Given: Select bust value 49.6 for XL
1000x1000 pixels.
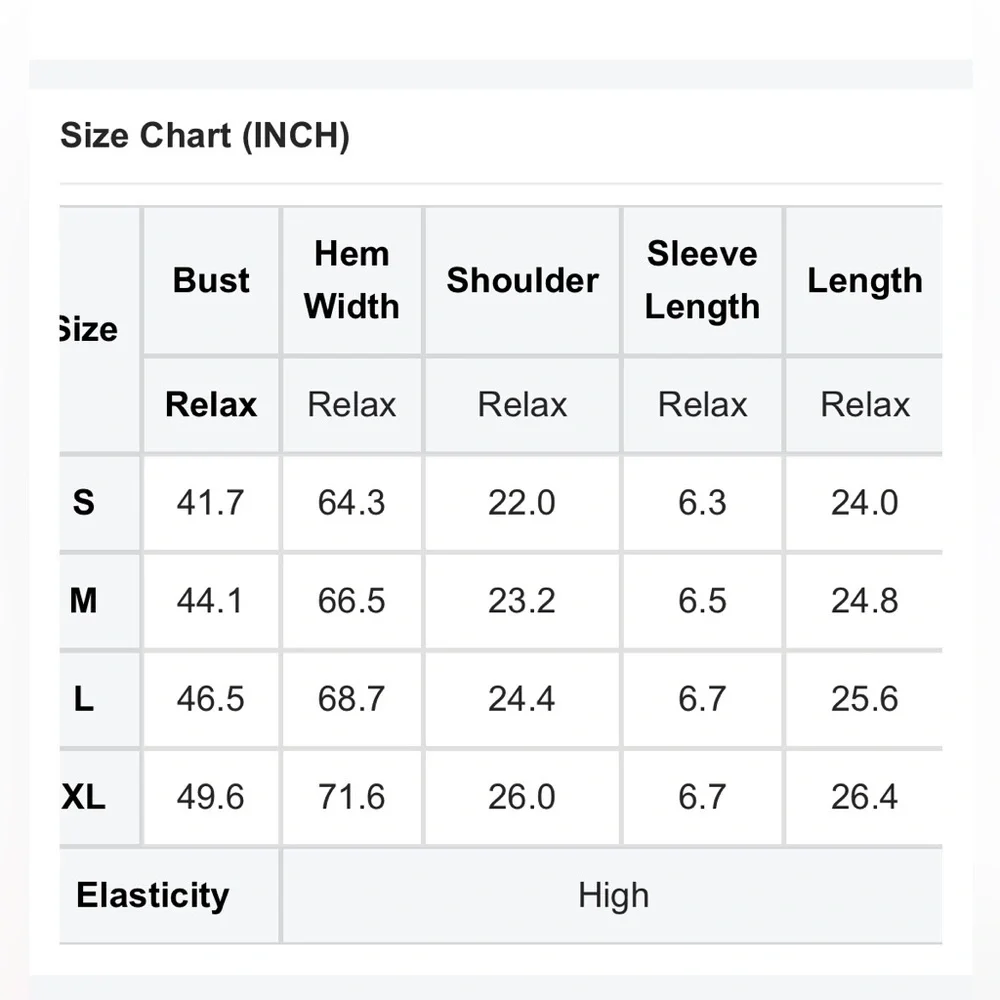Looking at the screenshot, I should point(210,797).
